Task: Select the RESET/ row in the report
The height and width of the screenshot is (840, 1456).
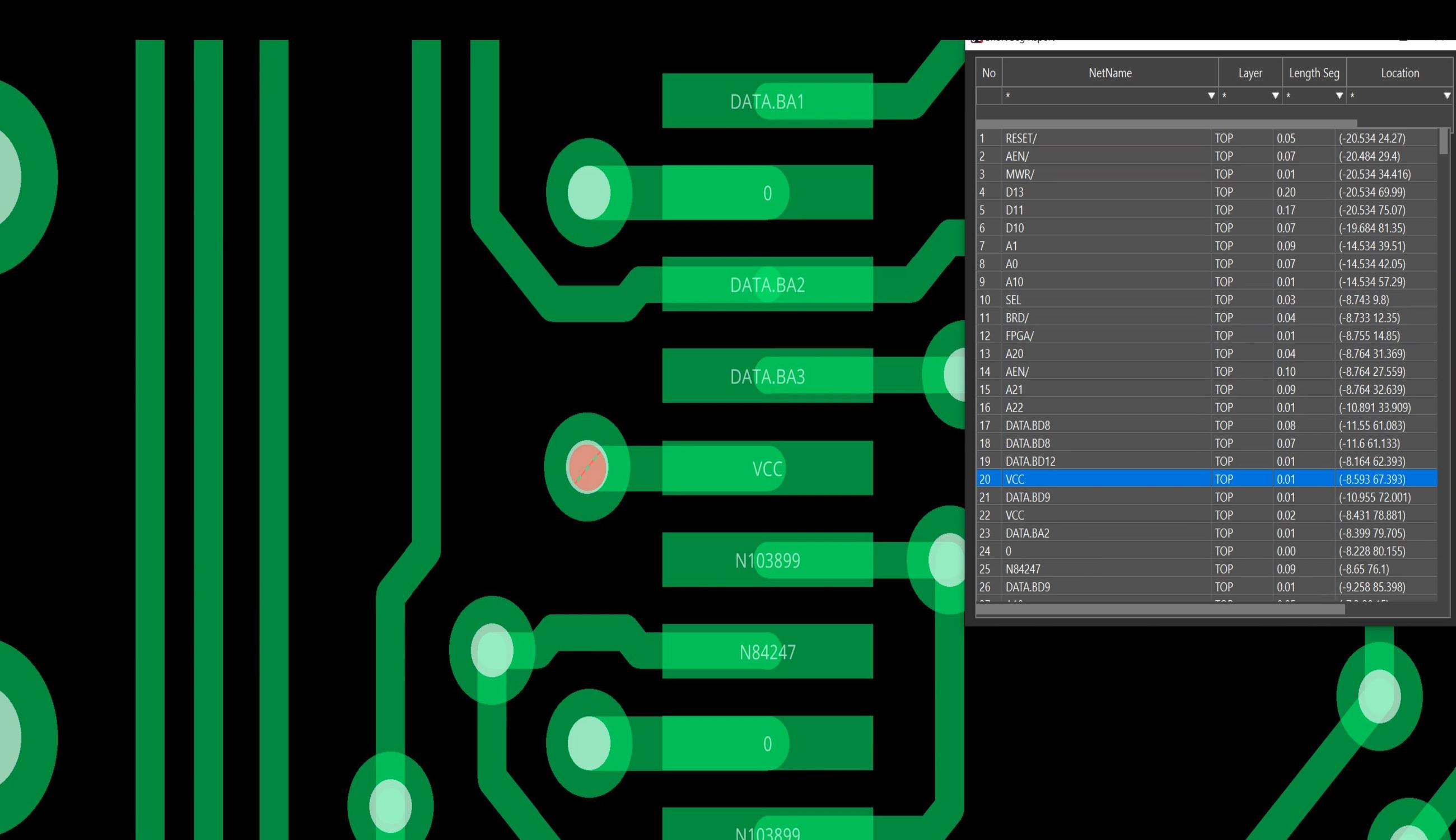Action: pos(1206,138)
